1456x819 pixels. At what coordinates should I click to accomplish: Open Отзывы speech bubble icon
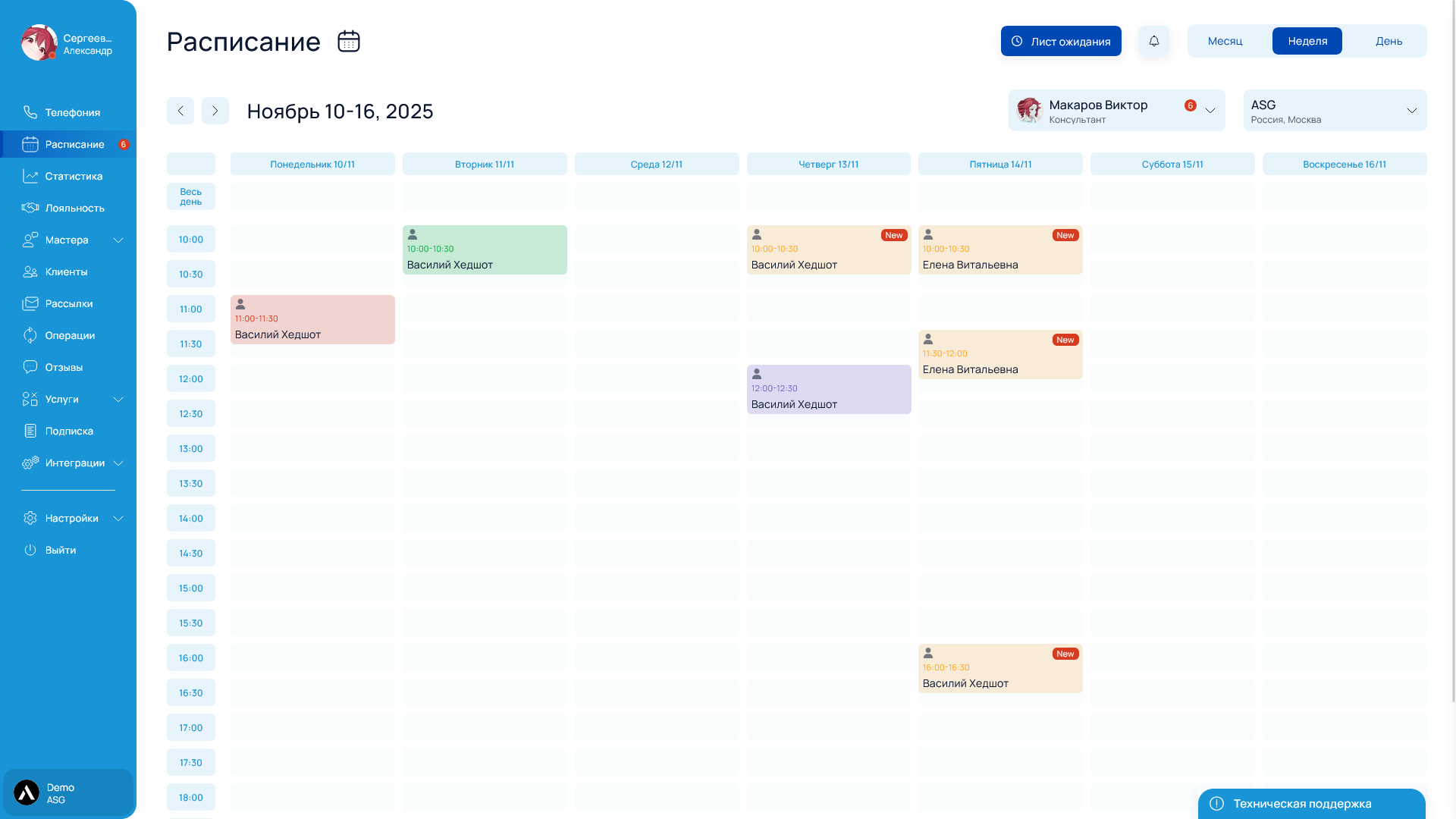(30, 367)
